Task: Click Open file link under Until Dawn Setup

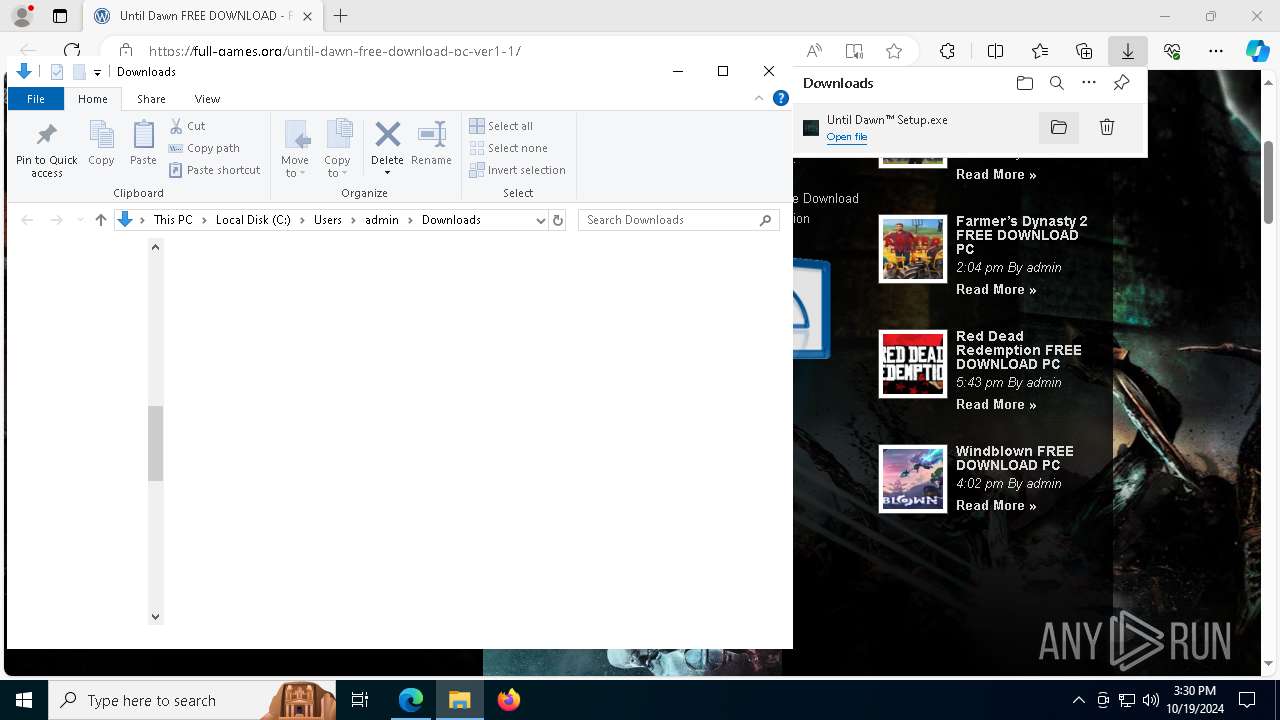Action: (847, 137)
